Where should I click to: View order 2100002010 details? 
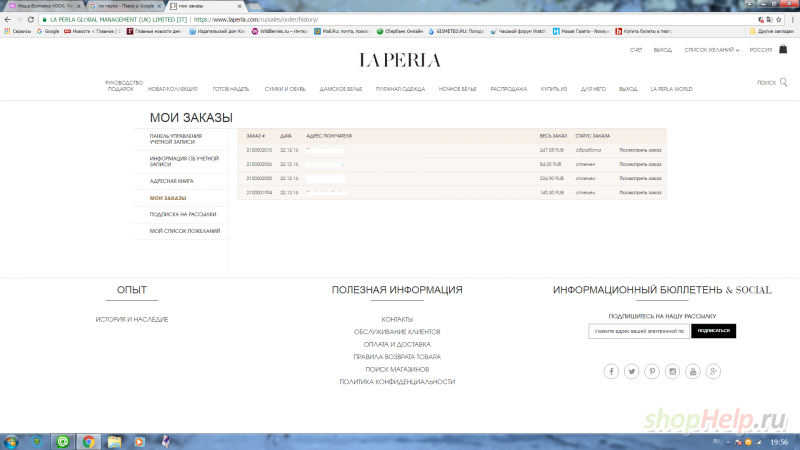coord(640,150)
